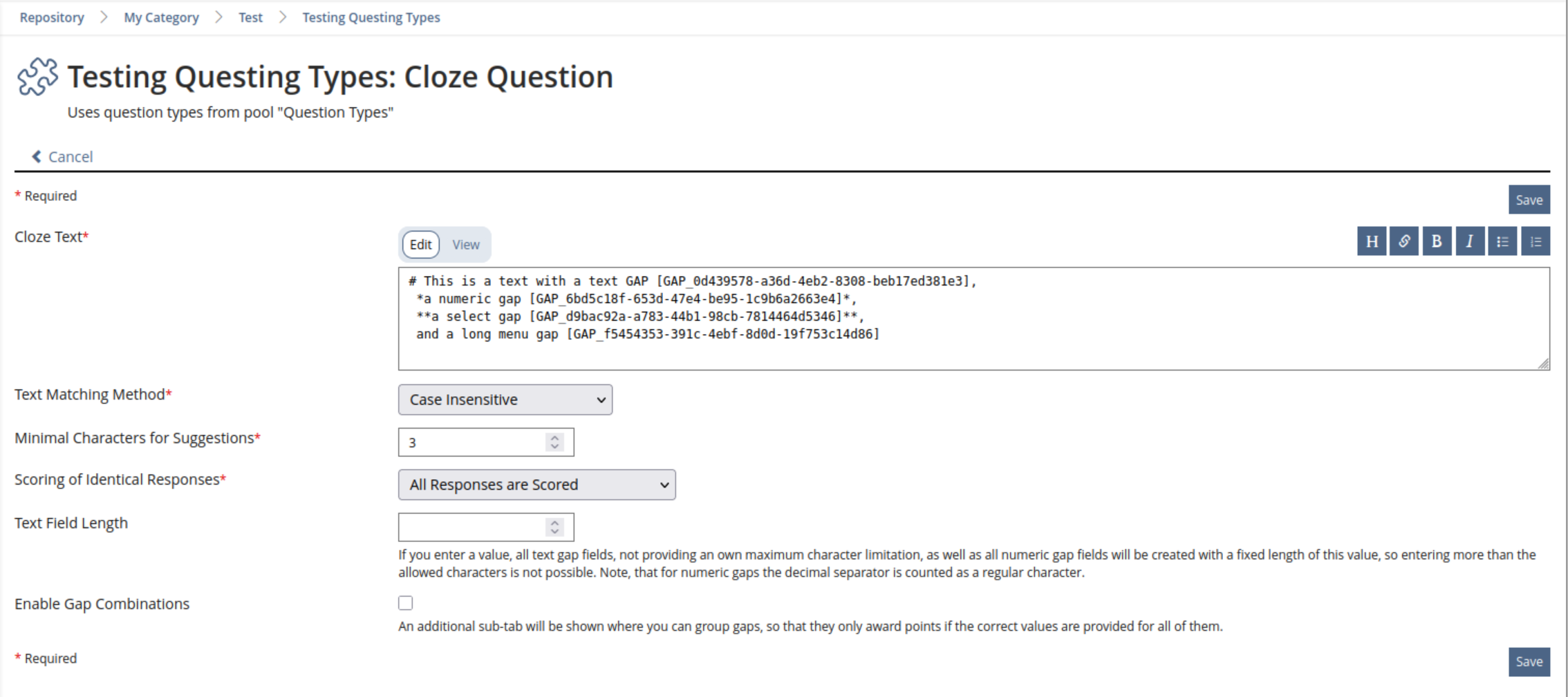
Task: Click the back chevron beside Cancel
Action: pos(37,157)
